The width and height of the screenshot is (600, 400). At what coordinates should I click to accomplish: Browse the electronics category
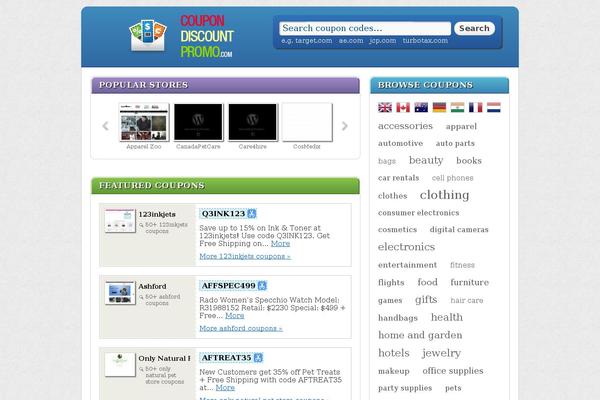pyautogui.click(x=406, y=247)
